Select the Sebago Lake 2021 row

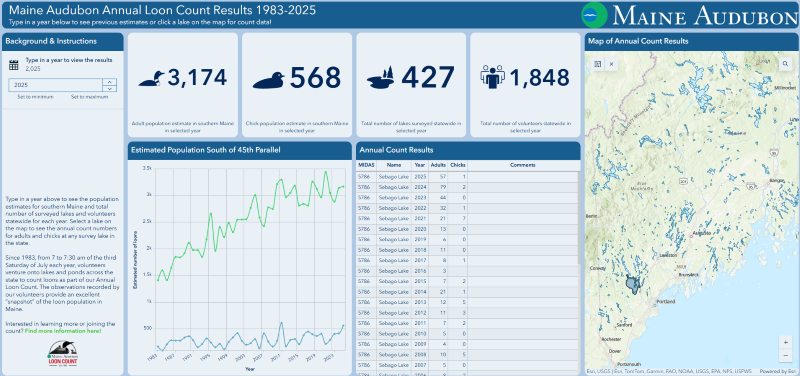pyautogui.click(x=466, y=218)
